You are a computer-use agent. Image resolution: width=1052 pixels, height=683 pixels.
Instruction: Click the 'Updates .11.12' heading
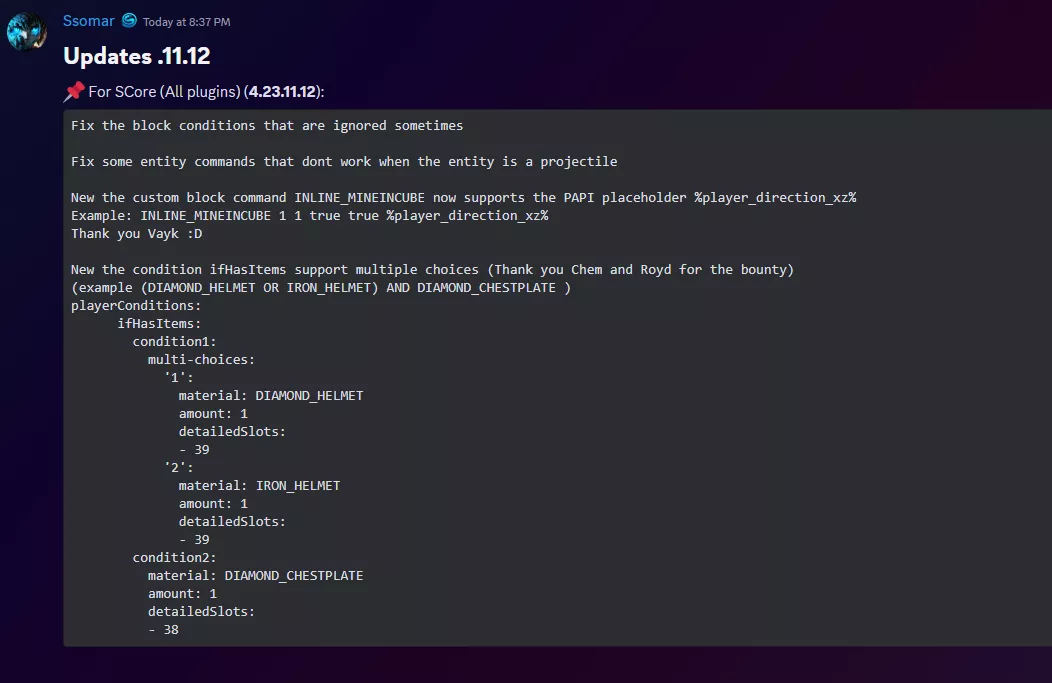point(136,56)
